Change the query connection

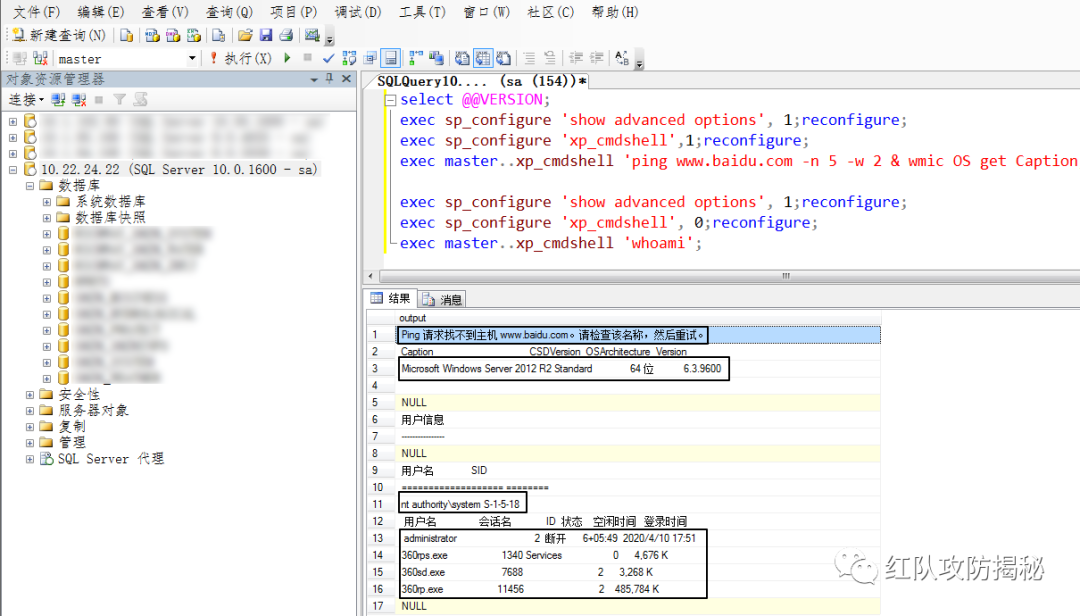40,59
